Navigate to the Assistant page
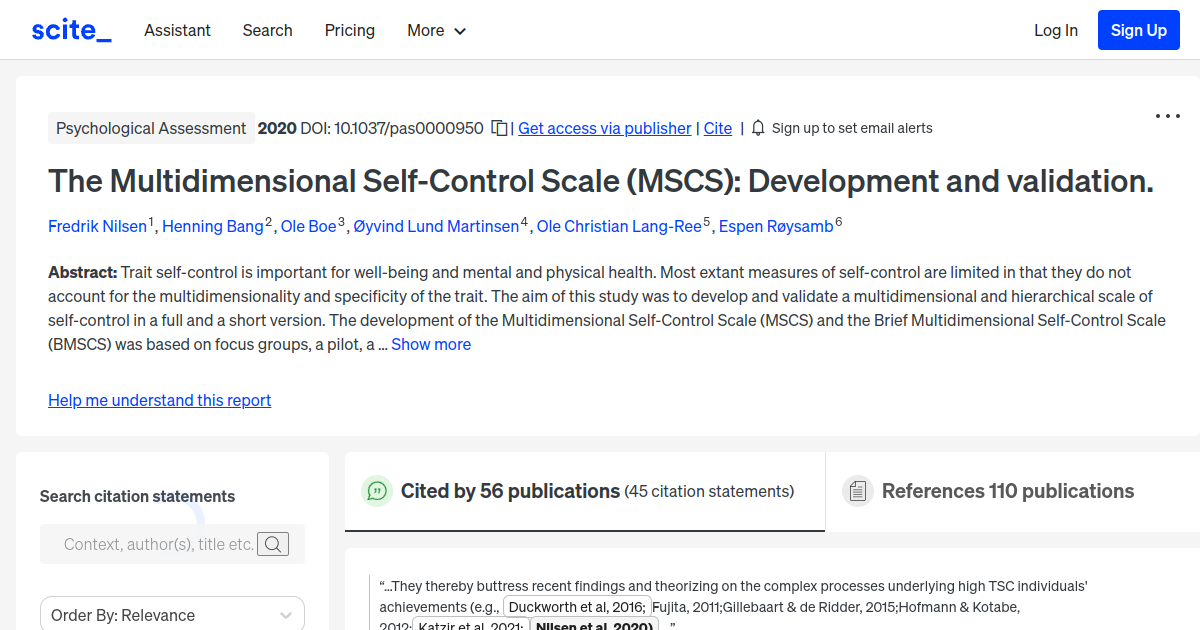 pyautogui.click(x=177, y=30)
